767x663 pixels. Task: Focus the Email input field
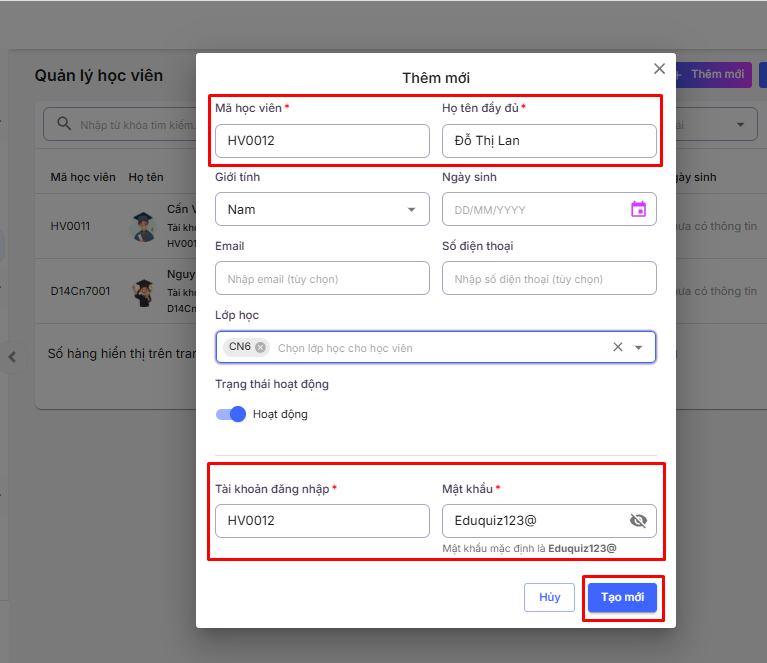pyautogui.click(x=322, y=278)
